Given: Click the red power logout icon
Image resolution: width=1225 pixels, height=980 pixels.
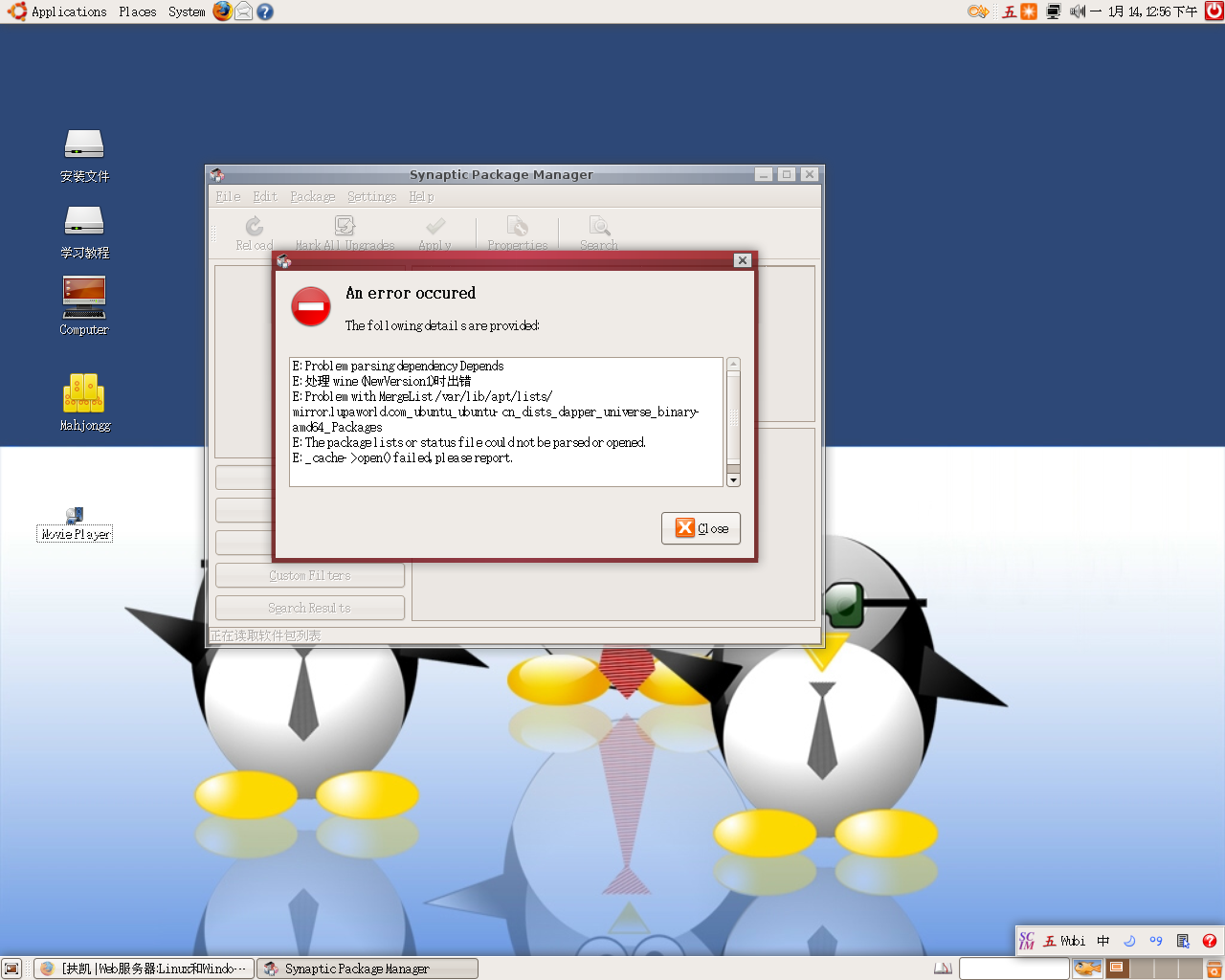Looking at the screenshot, I should click(x=1214, y=11).
